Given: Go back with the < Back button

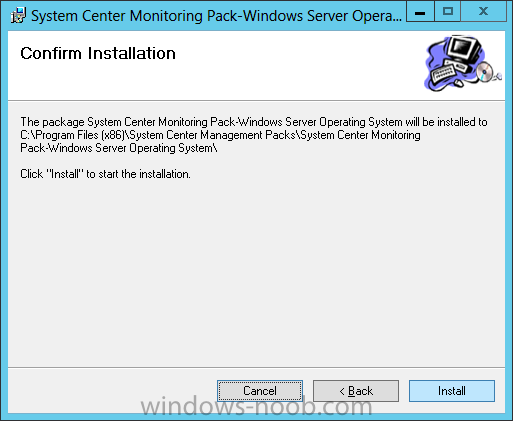Looking at the screenshot, I should point(356,391).
